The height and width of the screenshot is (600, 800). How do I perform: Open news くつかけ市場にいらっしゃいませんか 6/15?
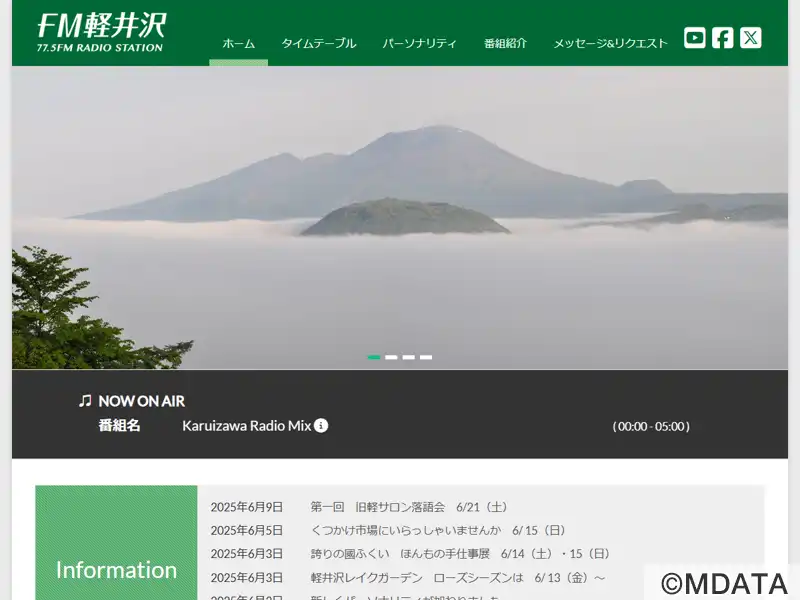pos(438,531)
